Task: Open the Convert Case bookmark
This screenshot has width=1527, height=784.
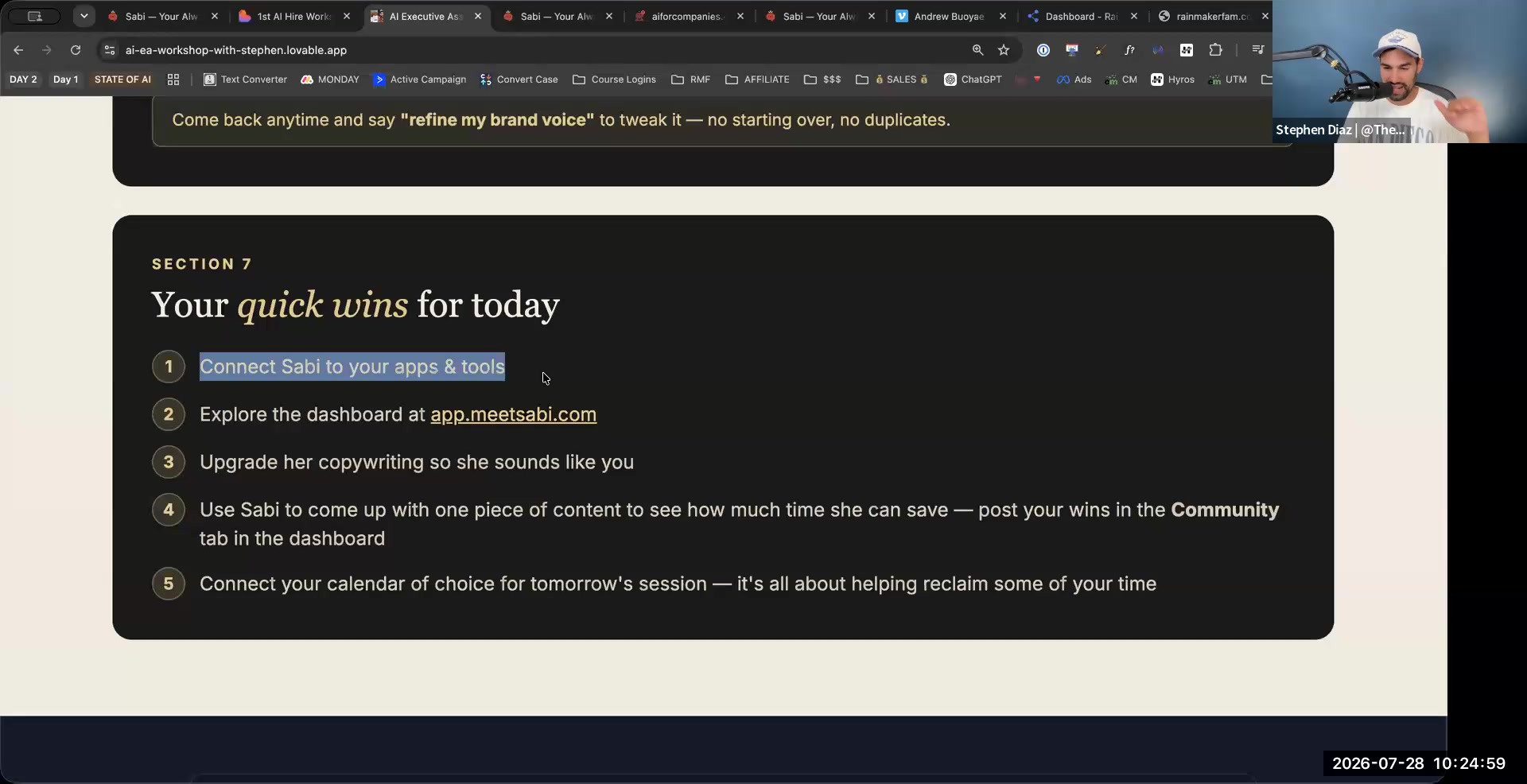Action: (519, 80)
